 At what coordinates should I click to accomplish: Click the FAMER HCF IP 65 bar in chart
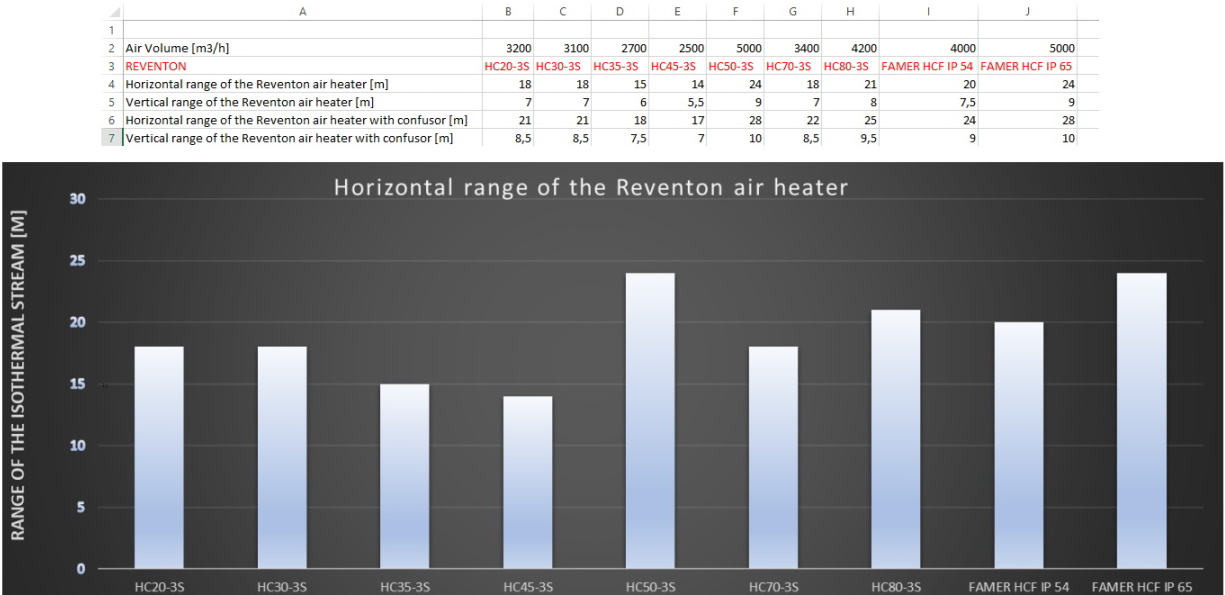[x=1142, y=421]
